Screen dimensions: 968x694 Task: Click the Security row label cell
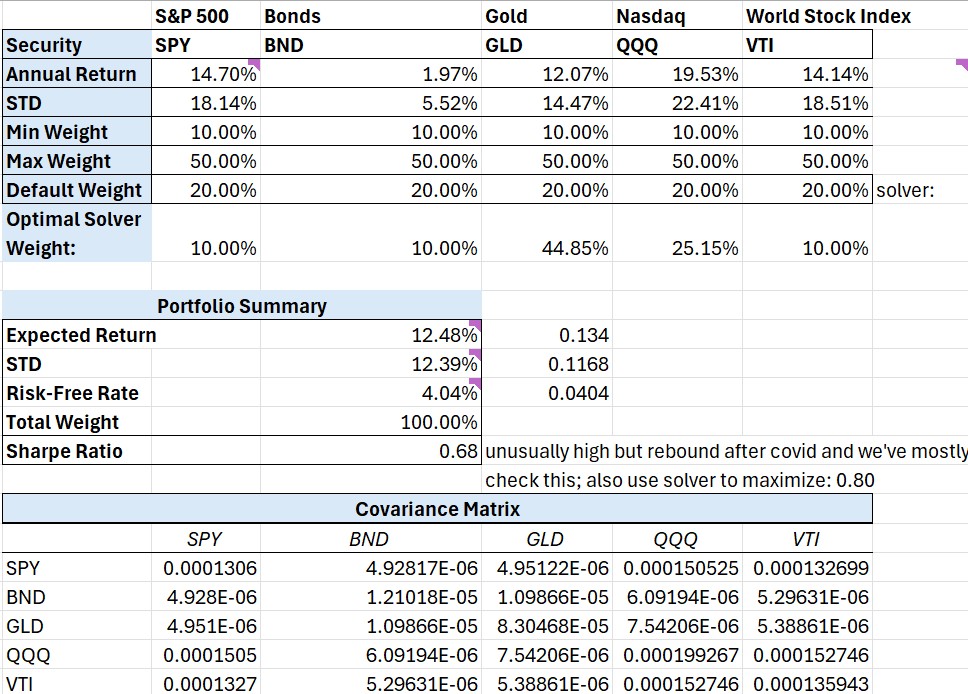pos(76,45)
